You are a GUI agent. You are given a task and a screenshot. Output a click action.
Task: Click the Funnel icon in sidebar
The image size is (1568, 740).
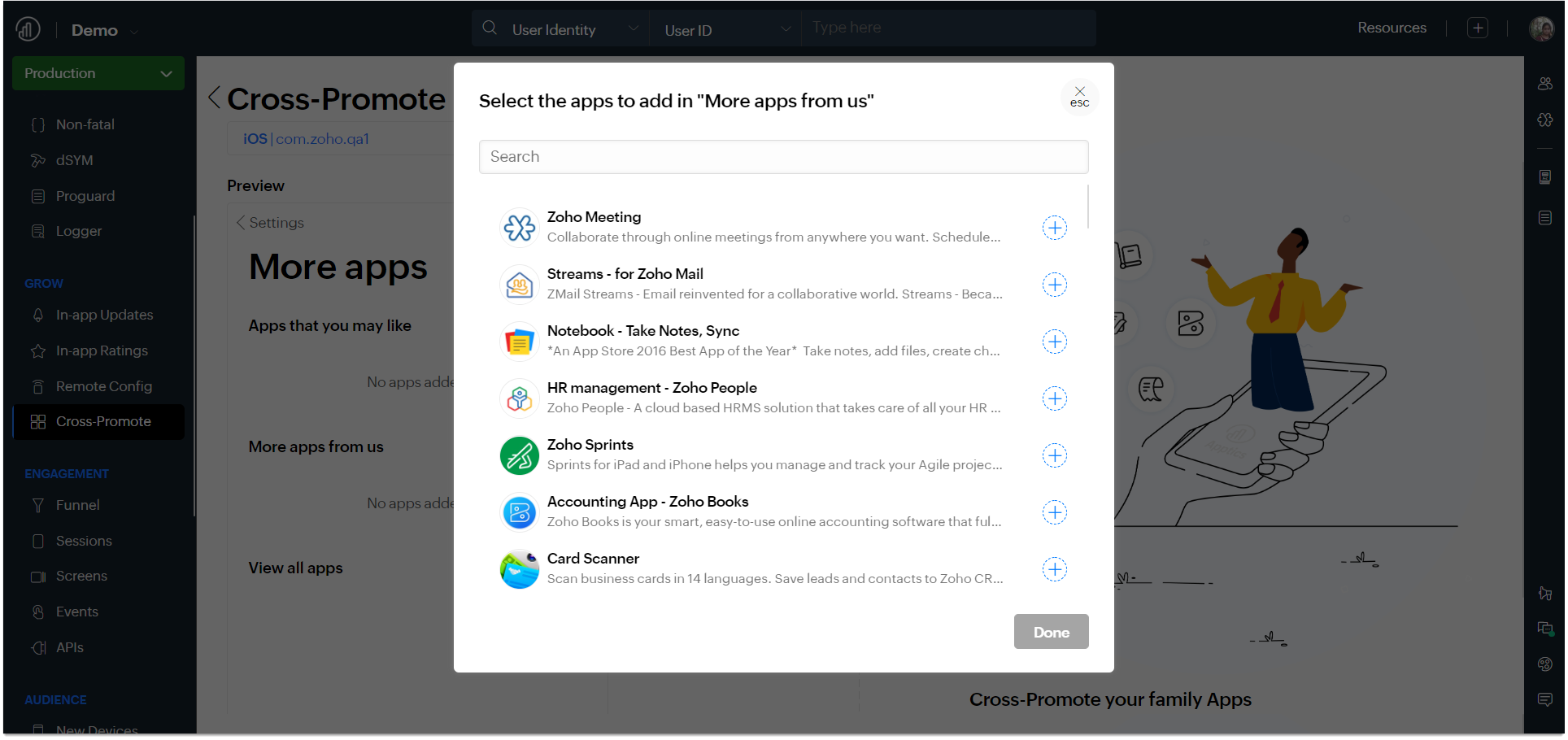[x=38, y=505]
